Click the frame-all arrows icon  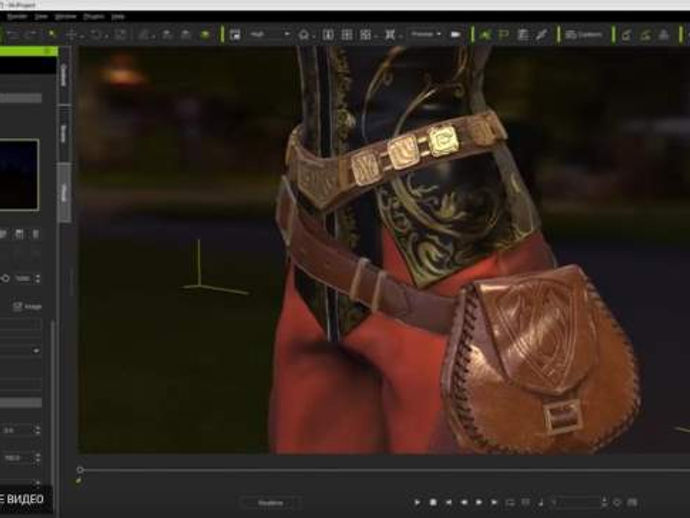coord(390,34)
